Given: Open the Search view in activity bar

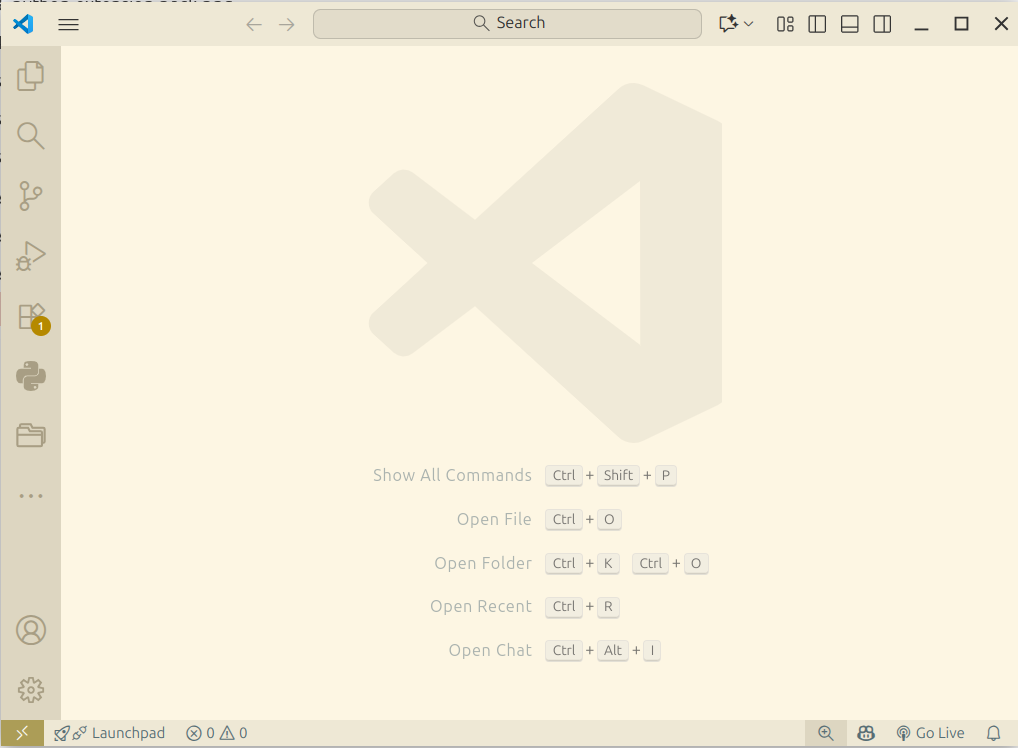Looking at the screenshot, I should [31, 136].
